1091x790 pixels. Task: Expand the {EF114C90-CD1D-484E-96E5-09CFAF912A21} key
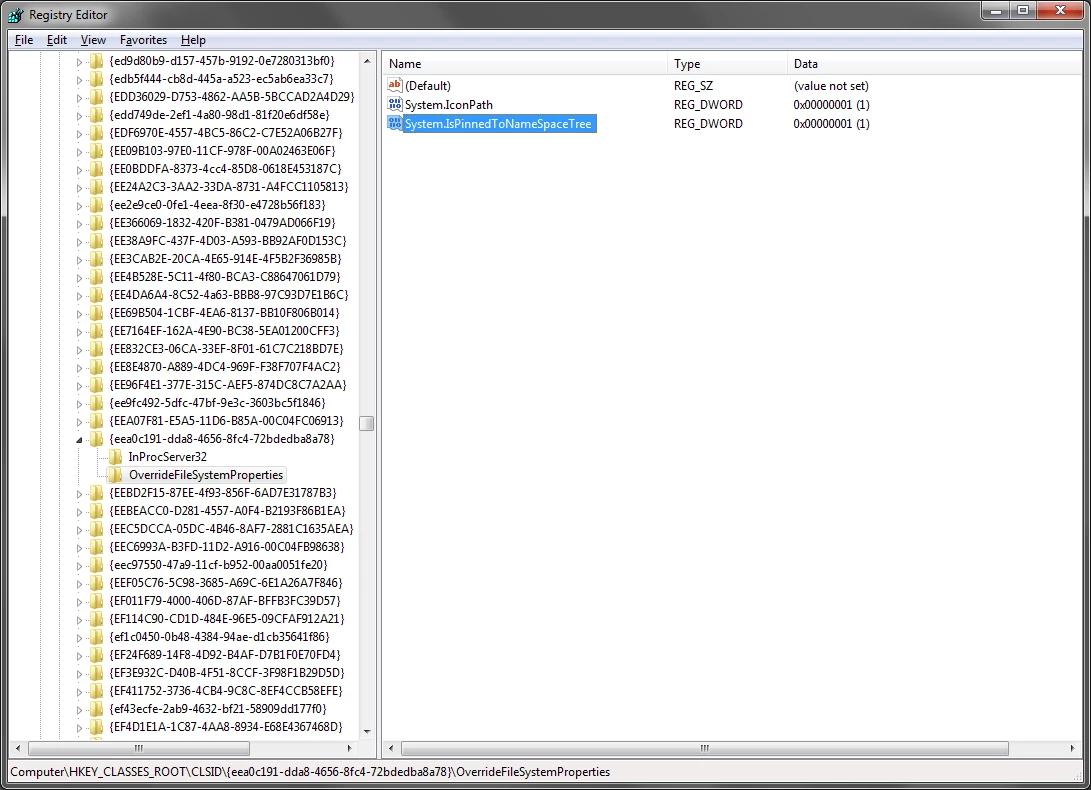(79, 619)
